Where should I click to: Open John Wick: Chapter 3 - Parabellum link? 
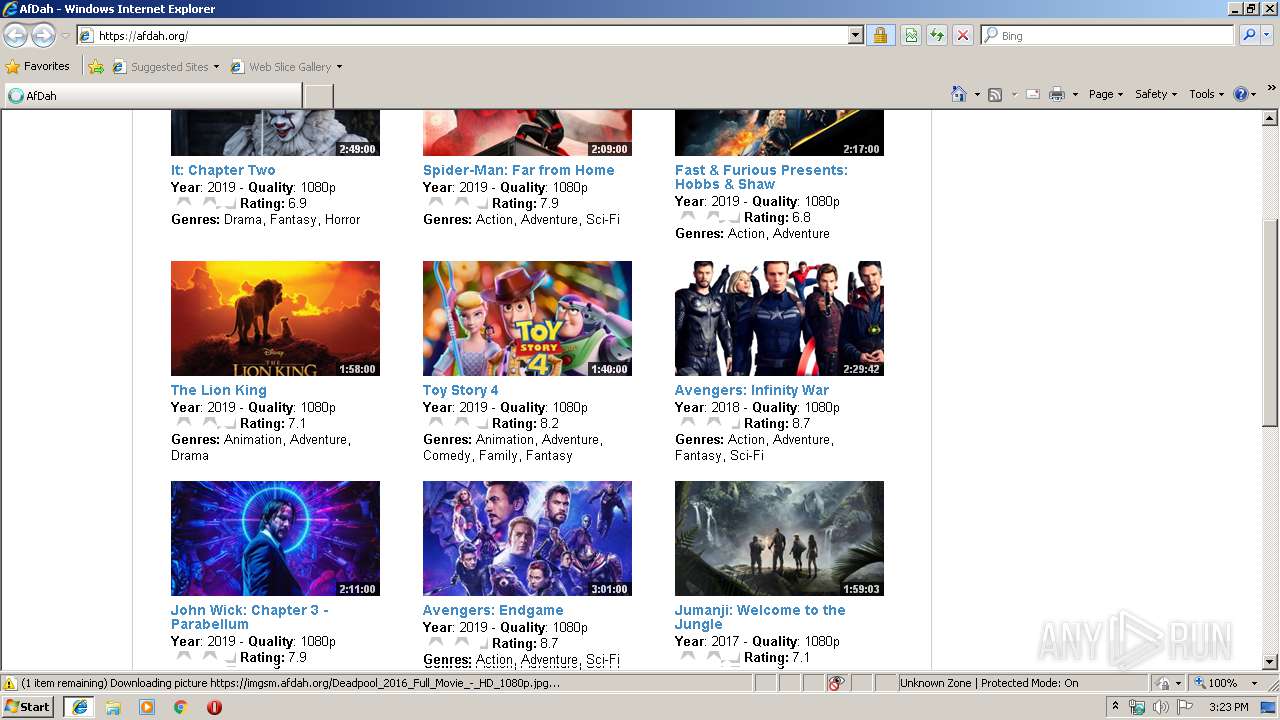click(249, 617)
